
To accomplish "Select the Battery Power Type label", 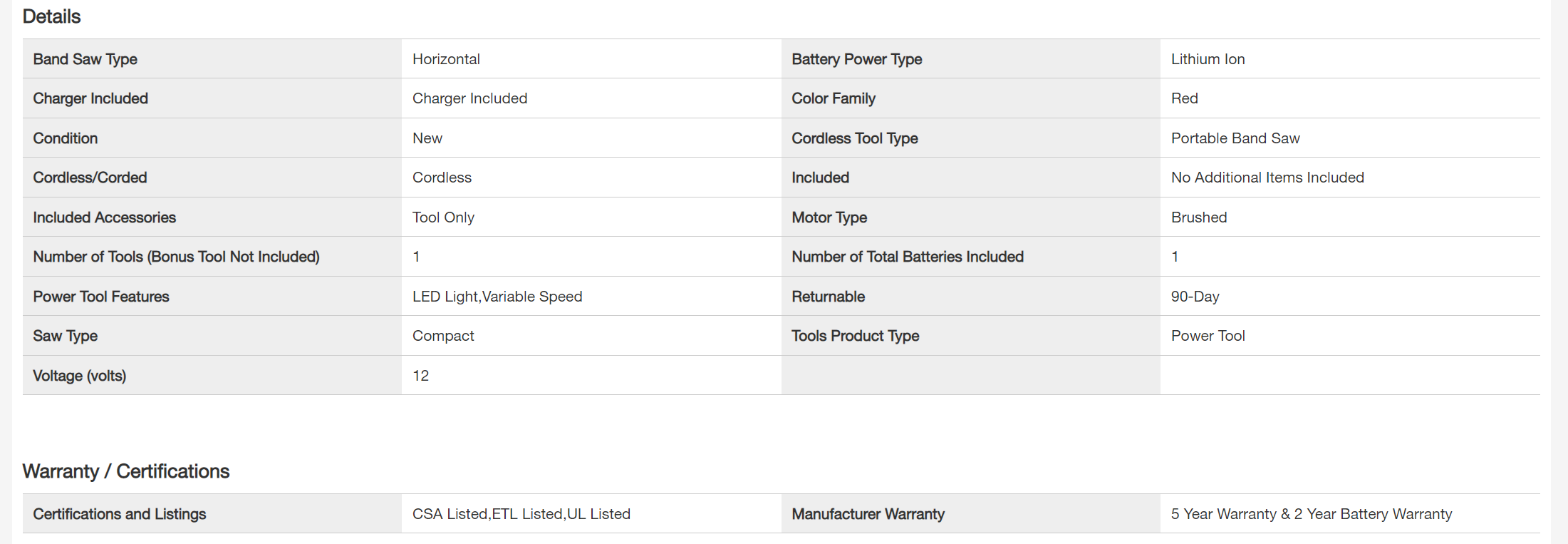I will click(x=856, y=59).
